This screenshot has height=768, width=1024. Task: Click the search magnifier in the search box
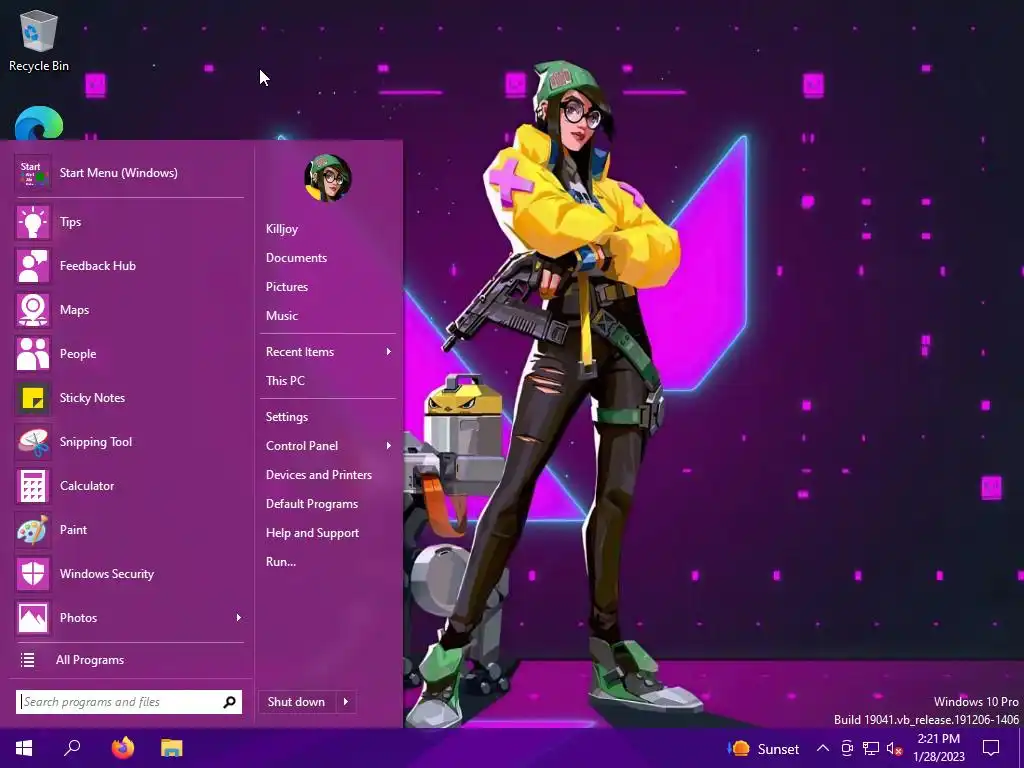tap(229, 702)
